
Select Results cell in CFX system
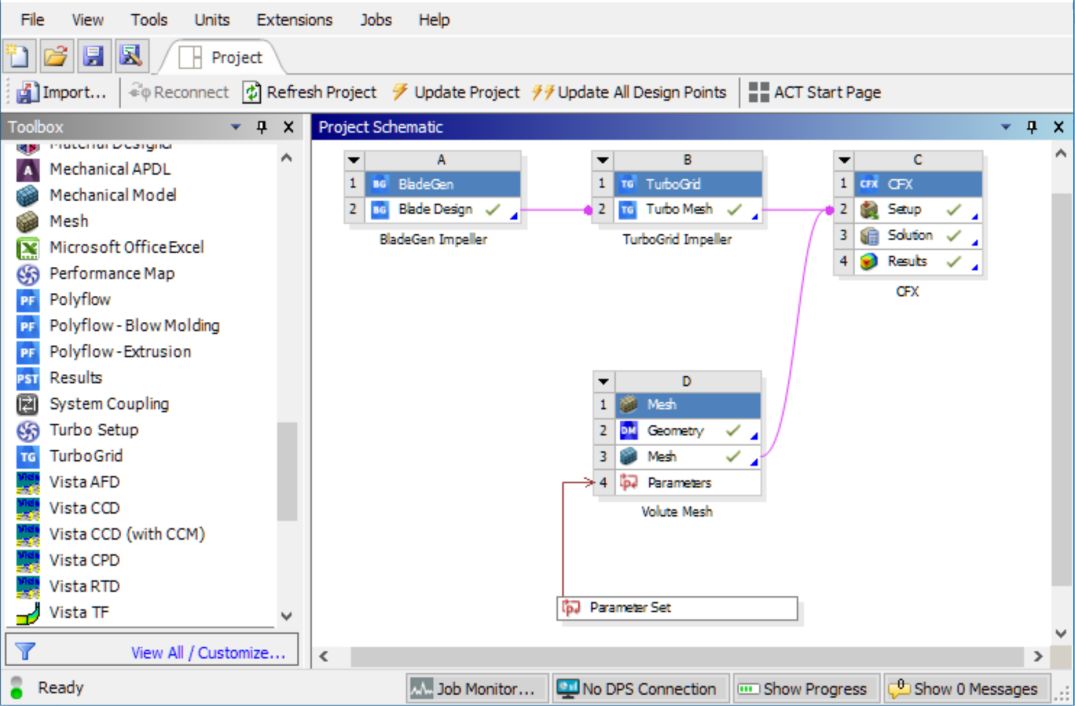click(x=918, y=262)
